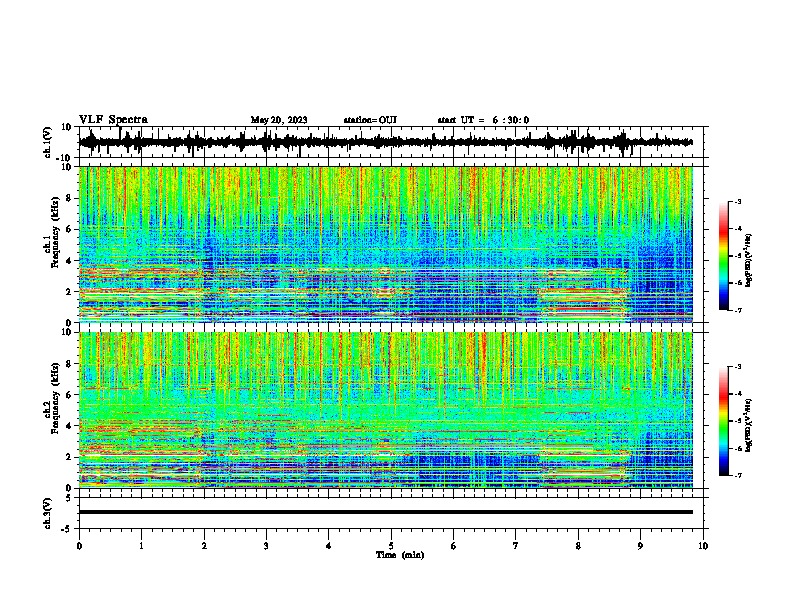Click the 7 tick label on the time axis
792x612 pixels.
(x=516, y=546)
